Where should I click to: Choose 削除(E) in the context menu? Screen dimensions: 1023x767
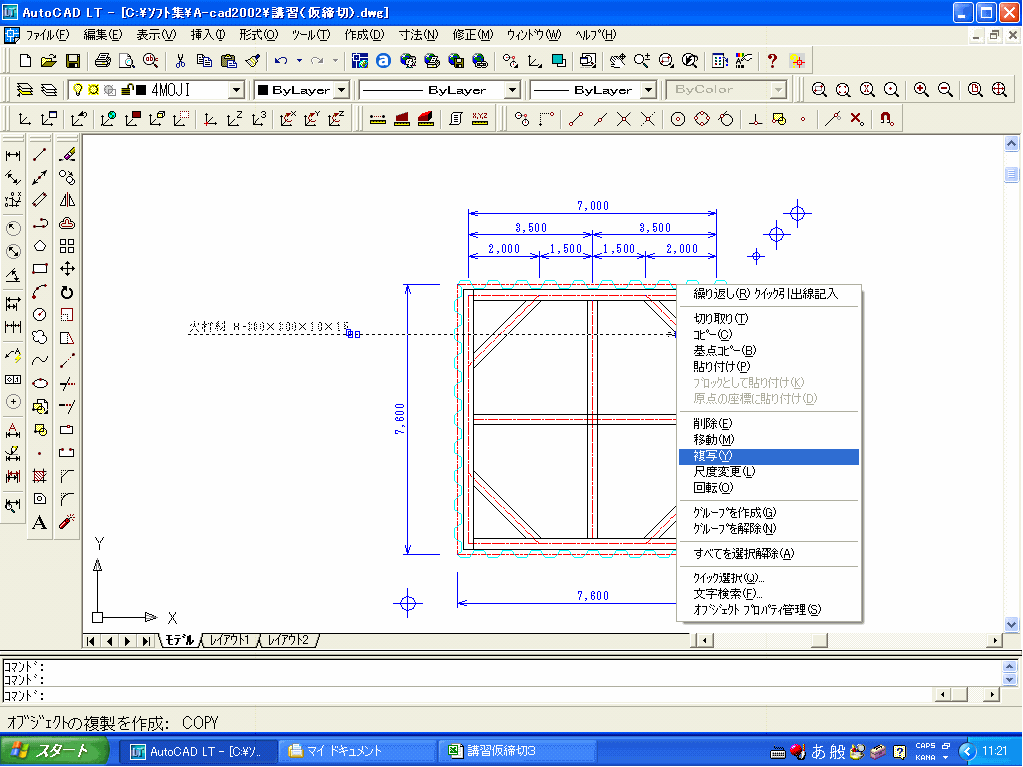pyautogui.click(x=769, y=424)
